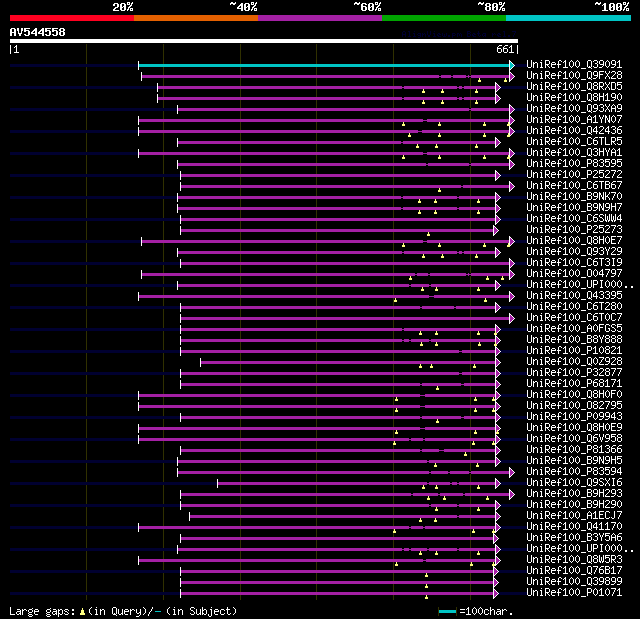This screenshot has width=640, height=619.
Task: Select the UniRef100_C6TLR5 label
Action: (x=574, y=142)
